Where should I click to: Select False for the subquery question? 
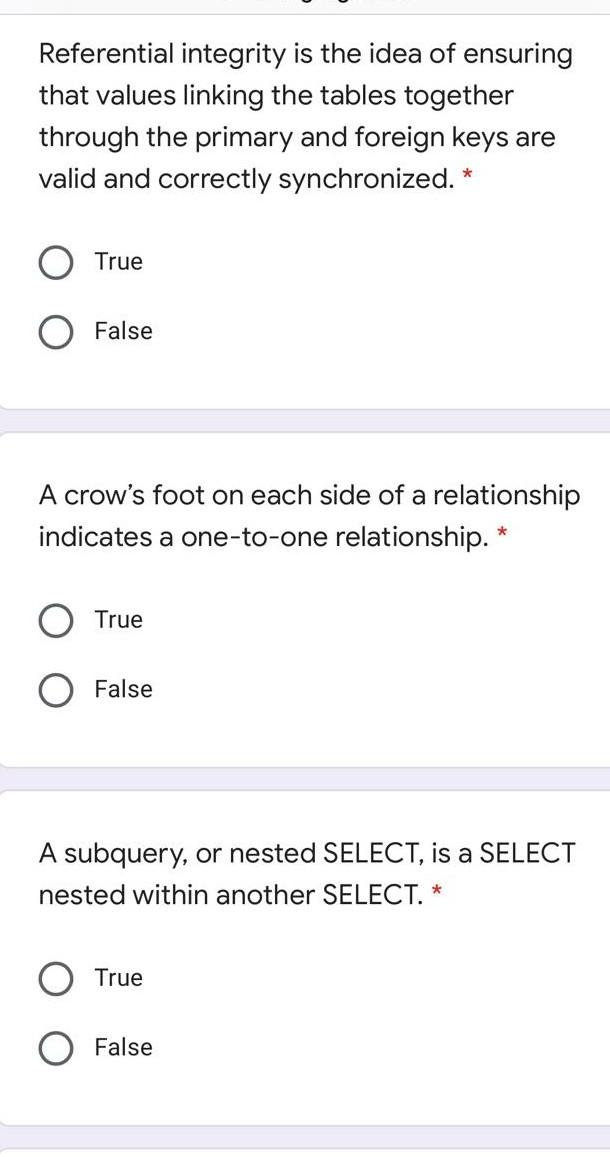pyautogui.click(x=57, y=1047)
